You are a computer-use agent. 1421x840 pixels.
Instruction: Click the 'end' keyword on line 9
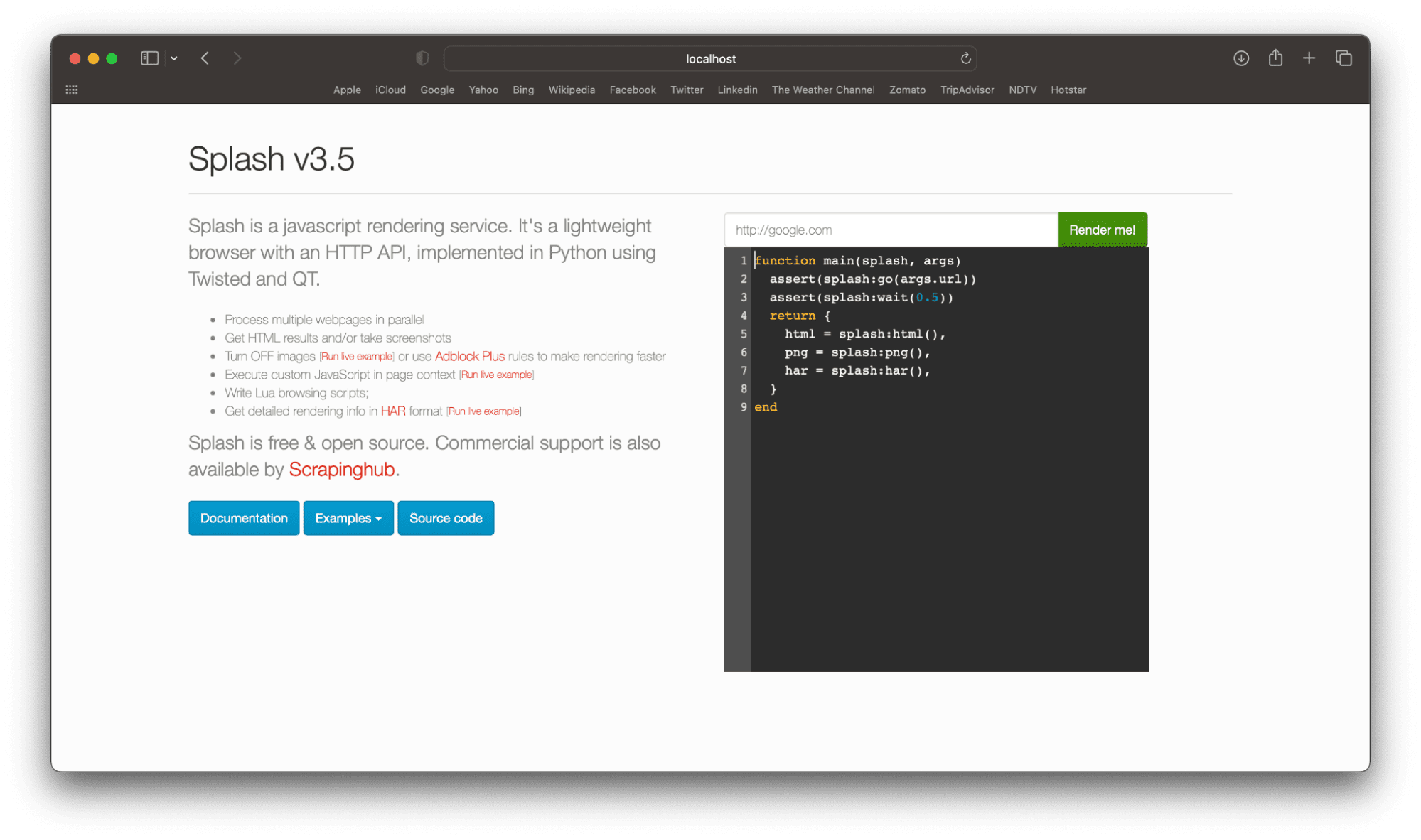766,407
